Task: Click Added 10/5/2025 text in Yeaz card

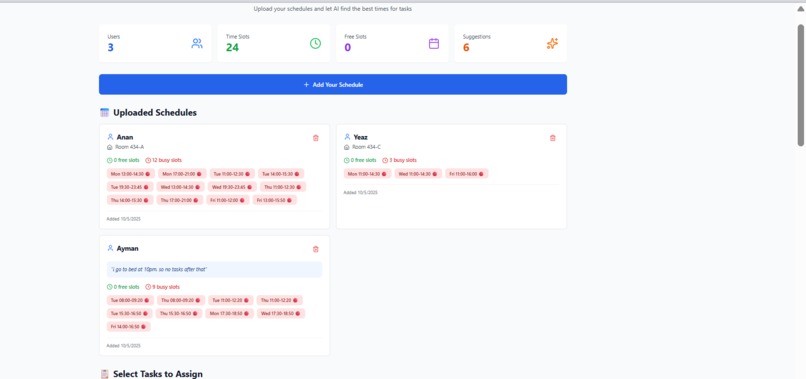Action: 360,192
